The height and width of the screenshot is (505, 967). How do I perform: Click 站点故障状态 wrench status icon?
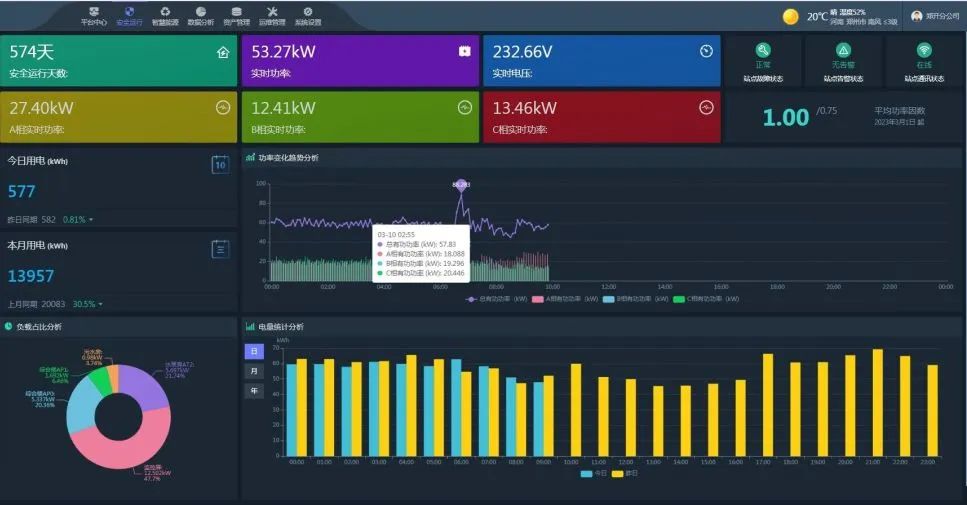[x=763, y=51]
